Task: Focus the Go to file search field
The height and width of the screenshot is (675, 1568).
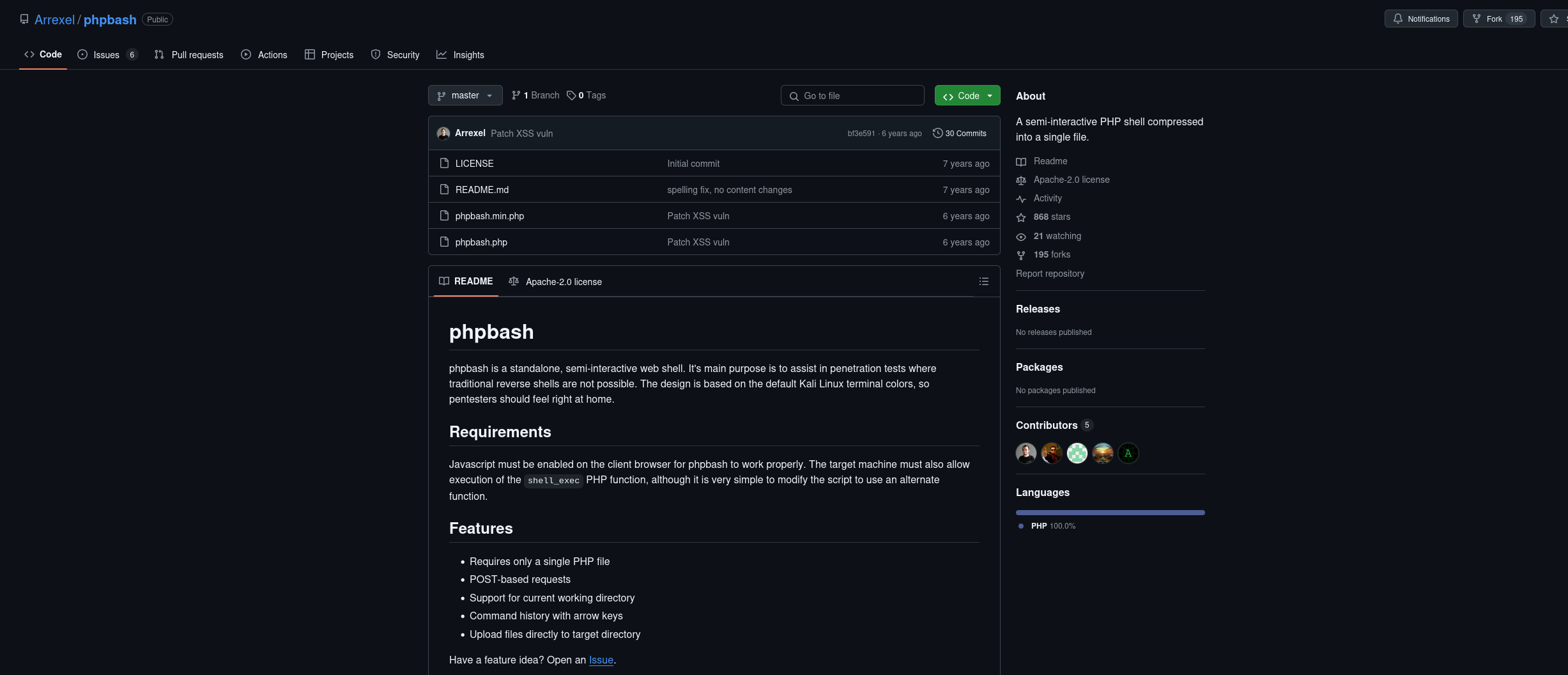Action: point(852,96)
